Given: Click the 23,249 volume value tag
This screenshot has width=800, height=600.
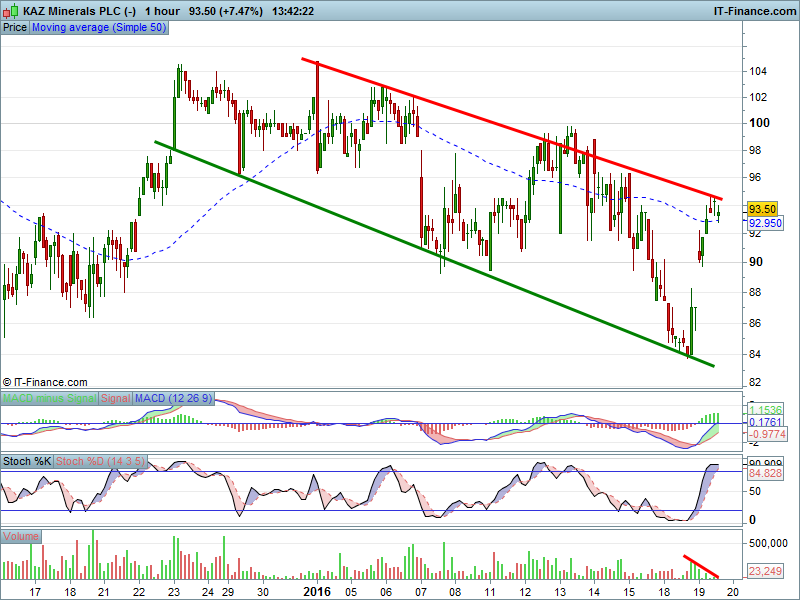Looking at the screenshot, I should pos(765,571).
